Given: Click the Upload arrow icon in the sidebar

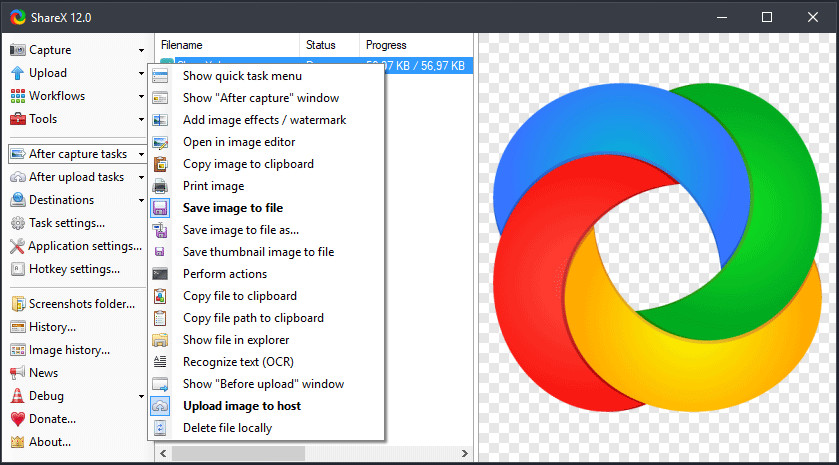Looking at the screenshot, I should click(18, 73).
